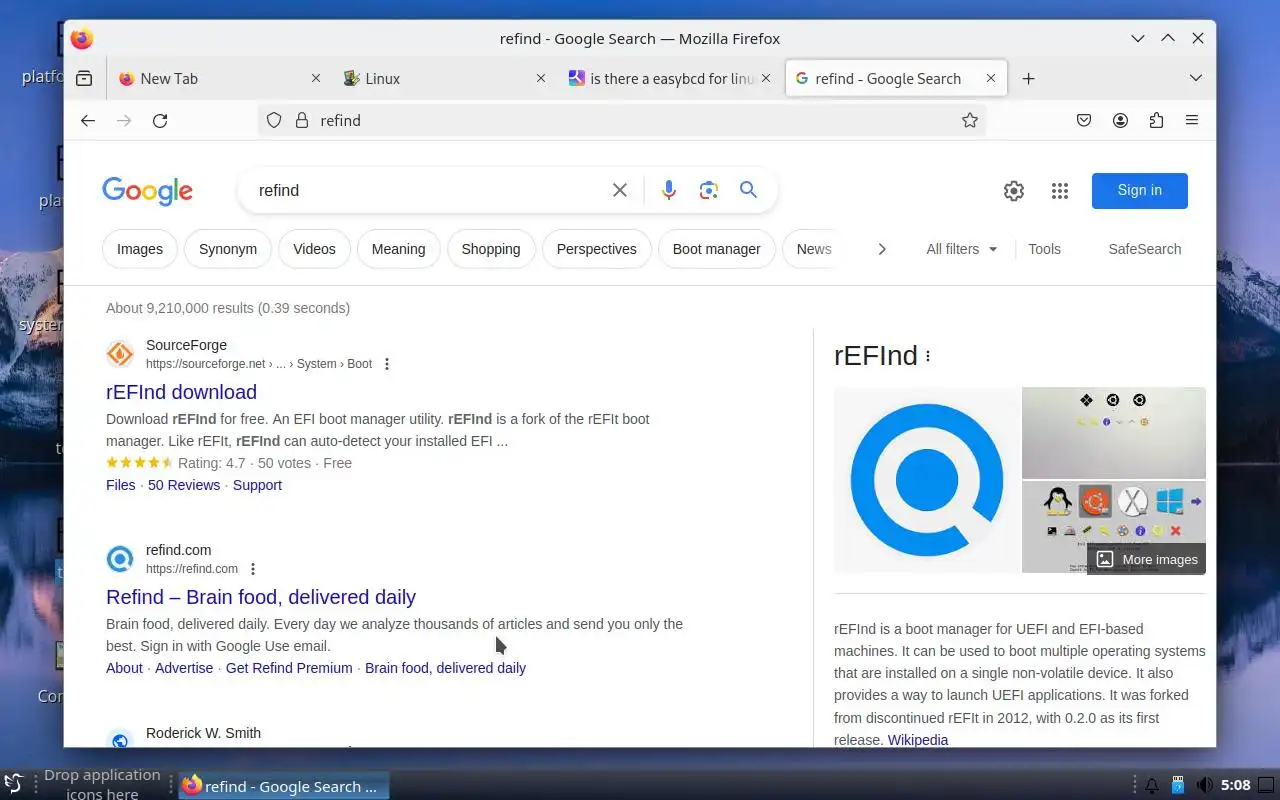1280x800 pixels.
Task: Open Get Refind Premium link
Action: pyautogui.click(x=289, y=668)
